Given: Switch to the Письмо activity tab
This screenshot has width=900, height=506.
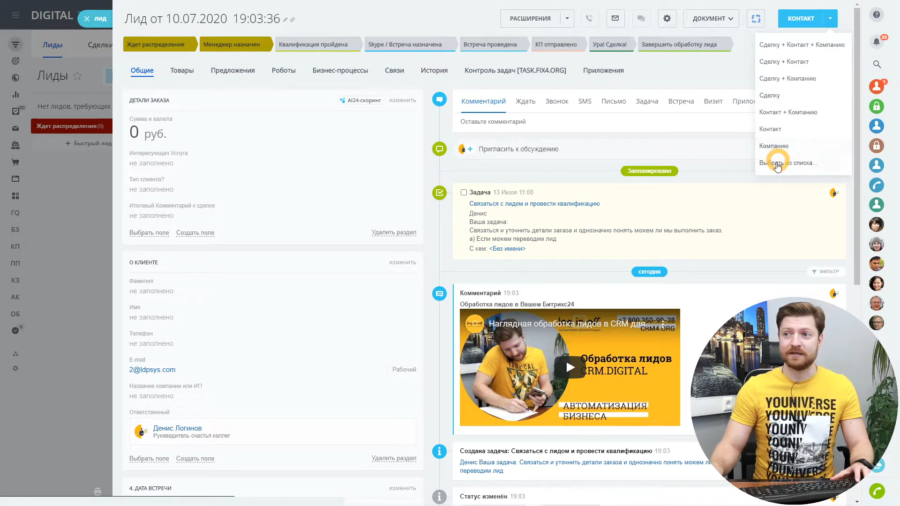Looking at the screenshot, I should 613,102.
